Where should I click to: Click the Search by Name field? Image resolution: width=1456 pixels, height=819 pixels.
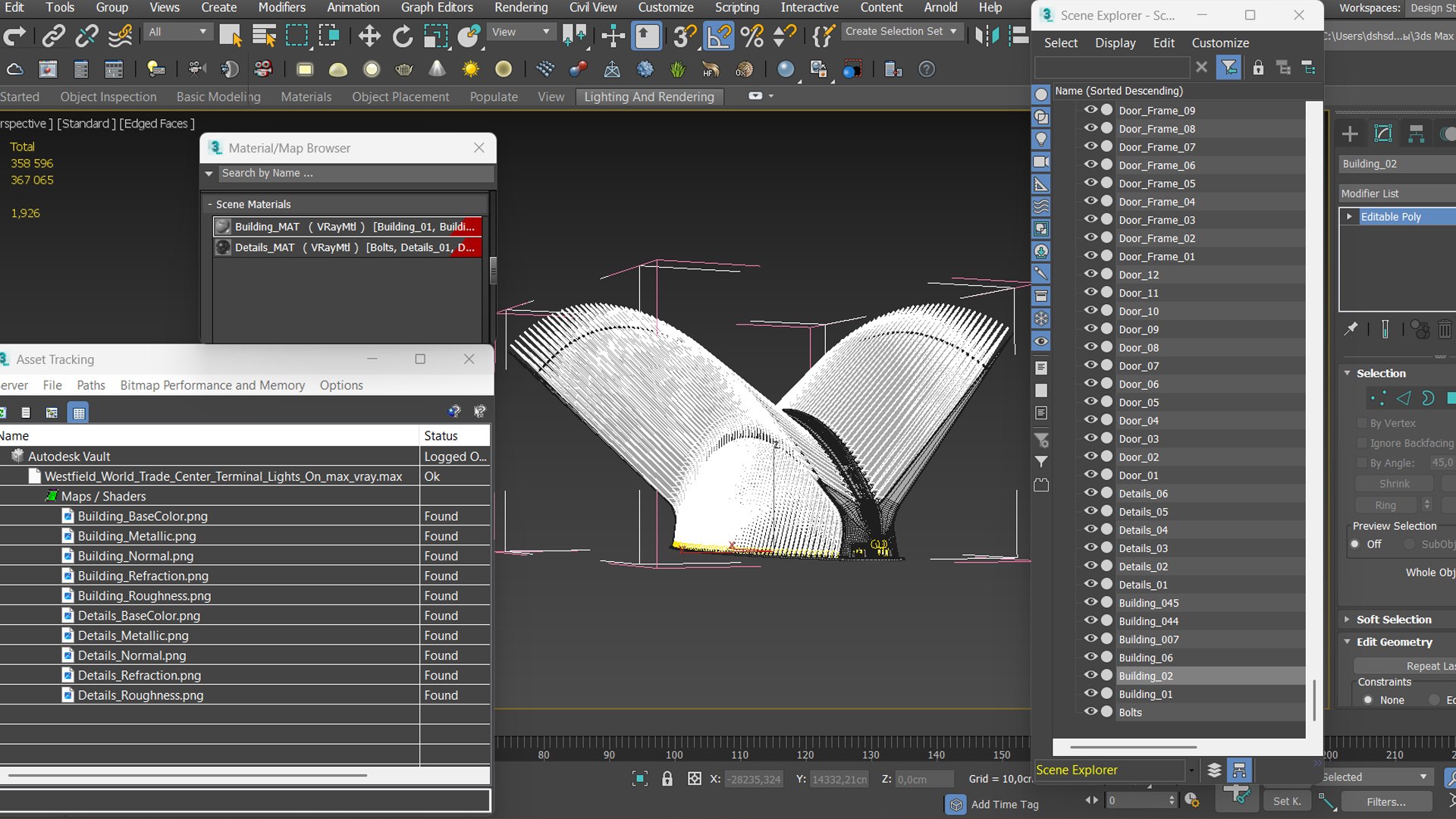[355, 174]
